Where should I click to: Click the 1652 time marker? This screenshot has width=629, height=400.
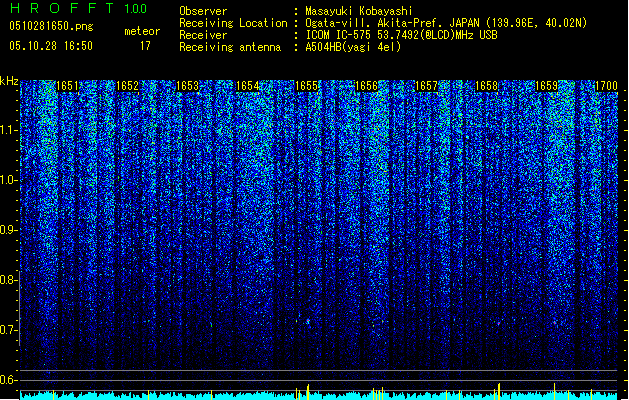point(127,86)
